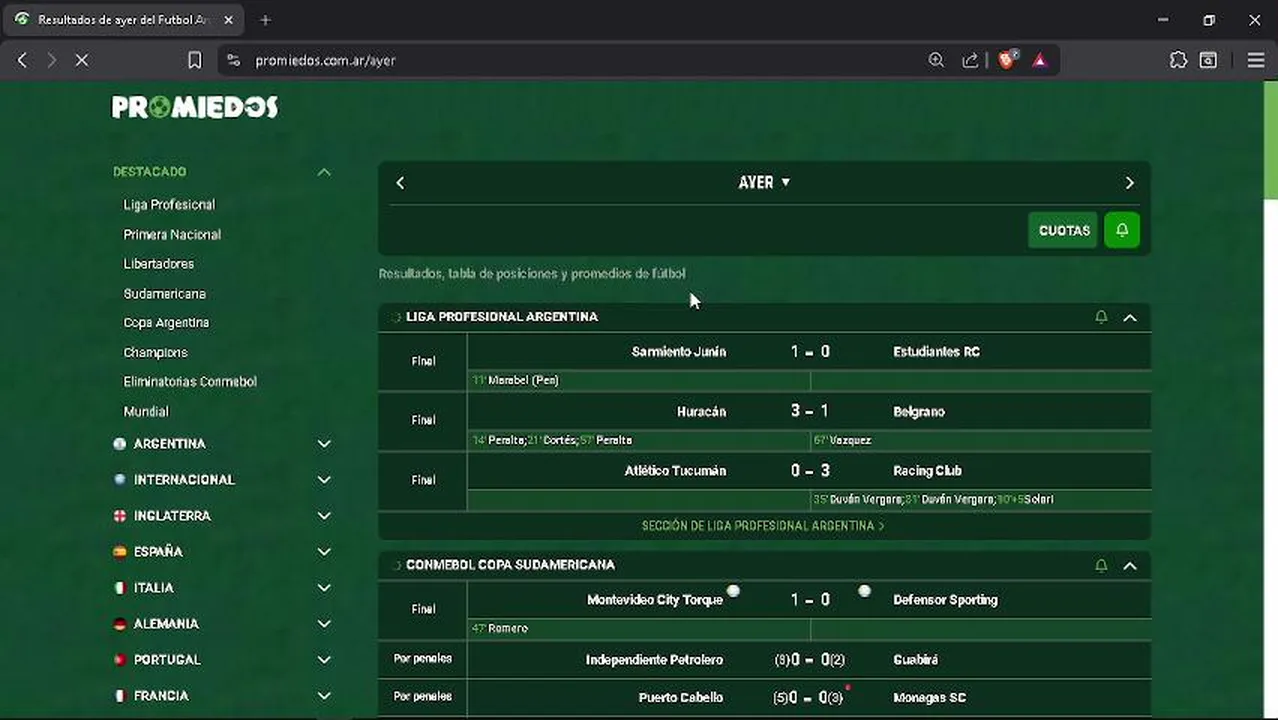
Task: Open Eliminatorias Conmebol in sidebar
Action: (x=190, y=382)
